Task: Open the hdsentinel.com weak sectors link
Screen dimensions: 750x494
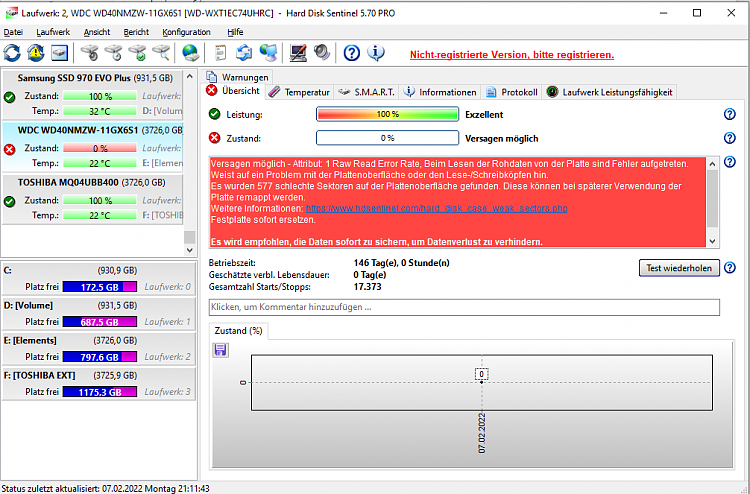Action: (x=436, y=209)
